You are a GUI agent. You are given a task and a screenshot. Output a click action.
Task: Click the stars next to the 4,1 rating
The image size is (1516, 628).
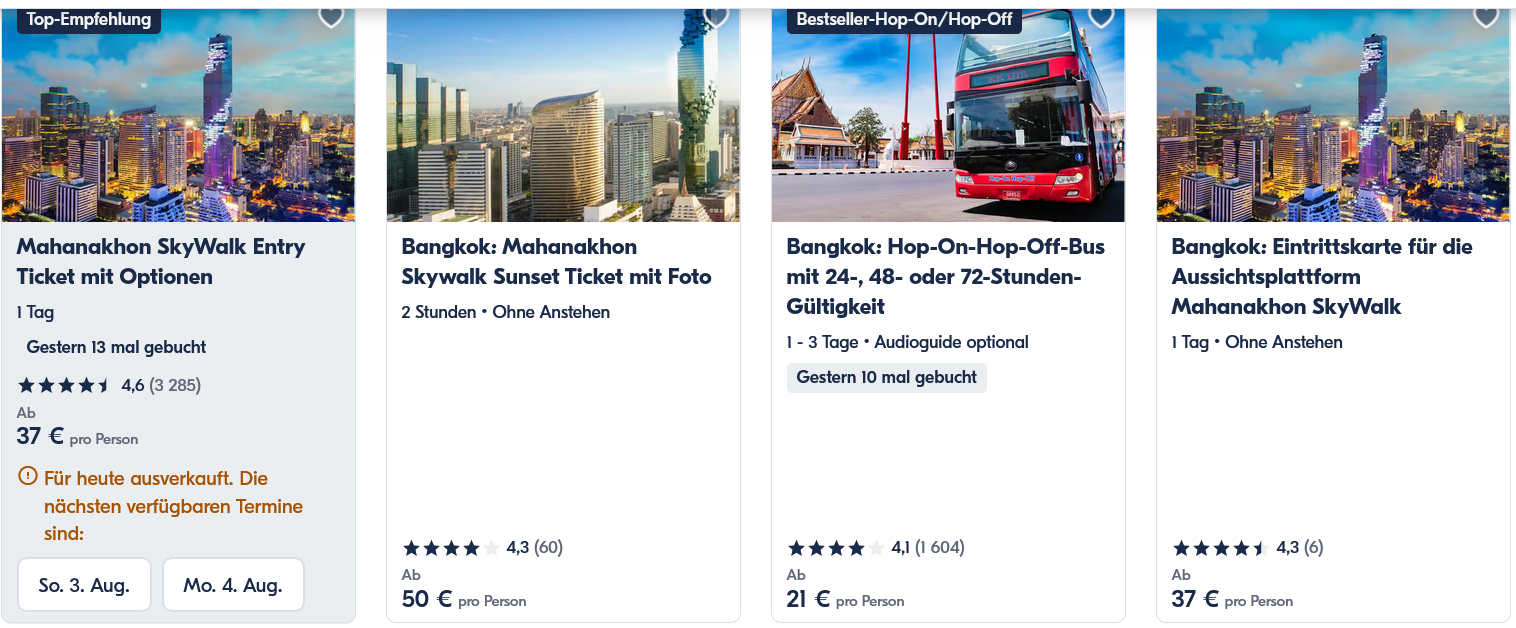[837, 547]
